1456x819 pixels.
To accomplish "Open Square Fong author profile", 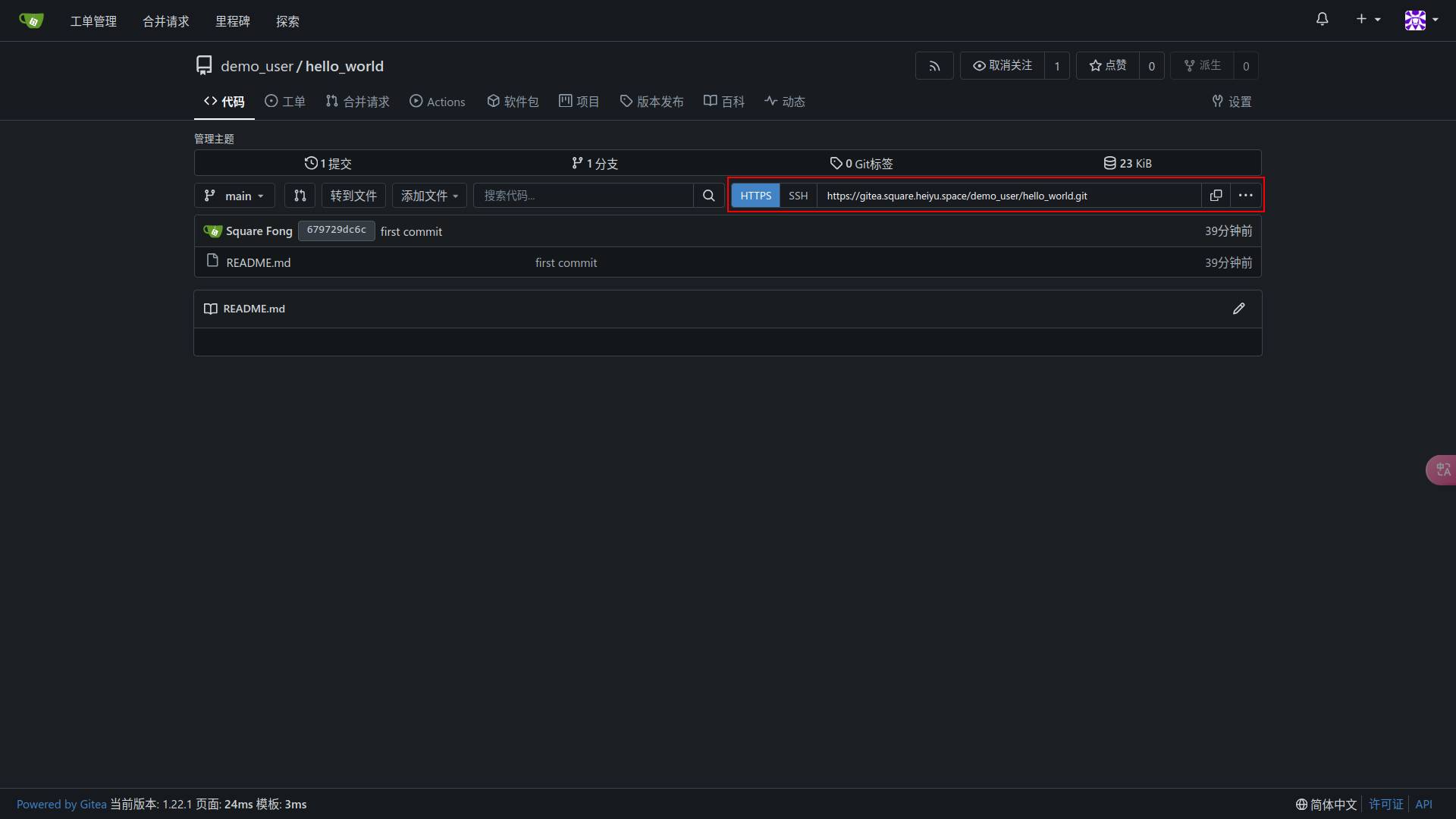I will click(259, 231).
